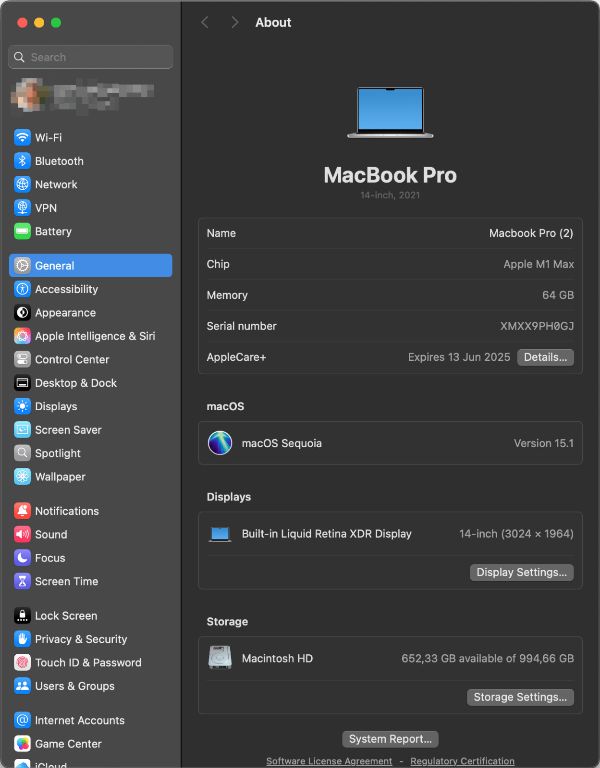Click the 14-inch (3024 × 1964) value
Viewport: 600px width, 768px height.
pyautogui.click(x=516, y=534)
